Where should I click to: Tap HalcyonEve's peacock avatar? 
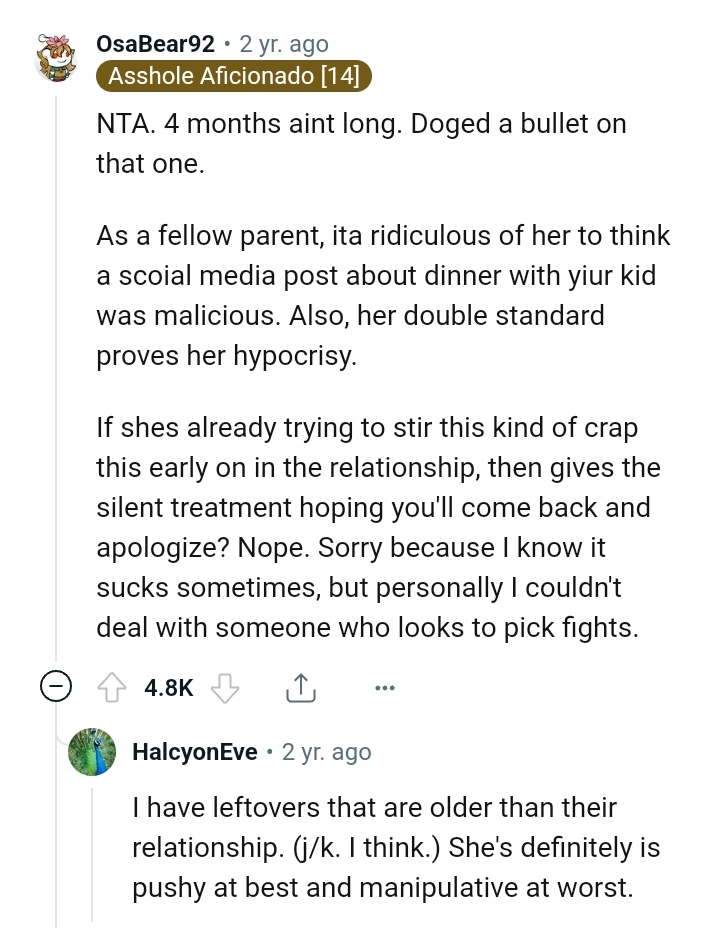point(92,752)
